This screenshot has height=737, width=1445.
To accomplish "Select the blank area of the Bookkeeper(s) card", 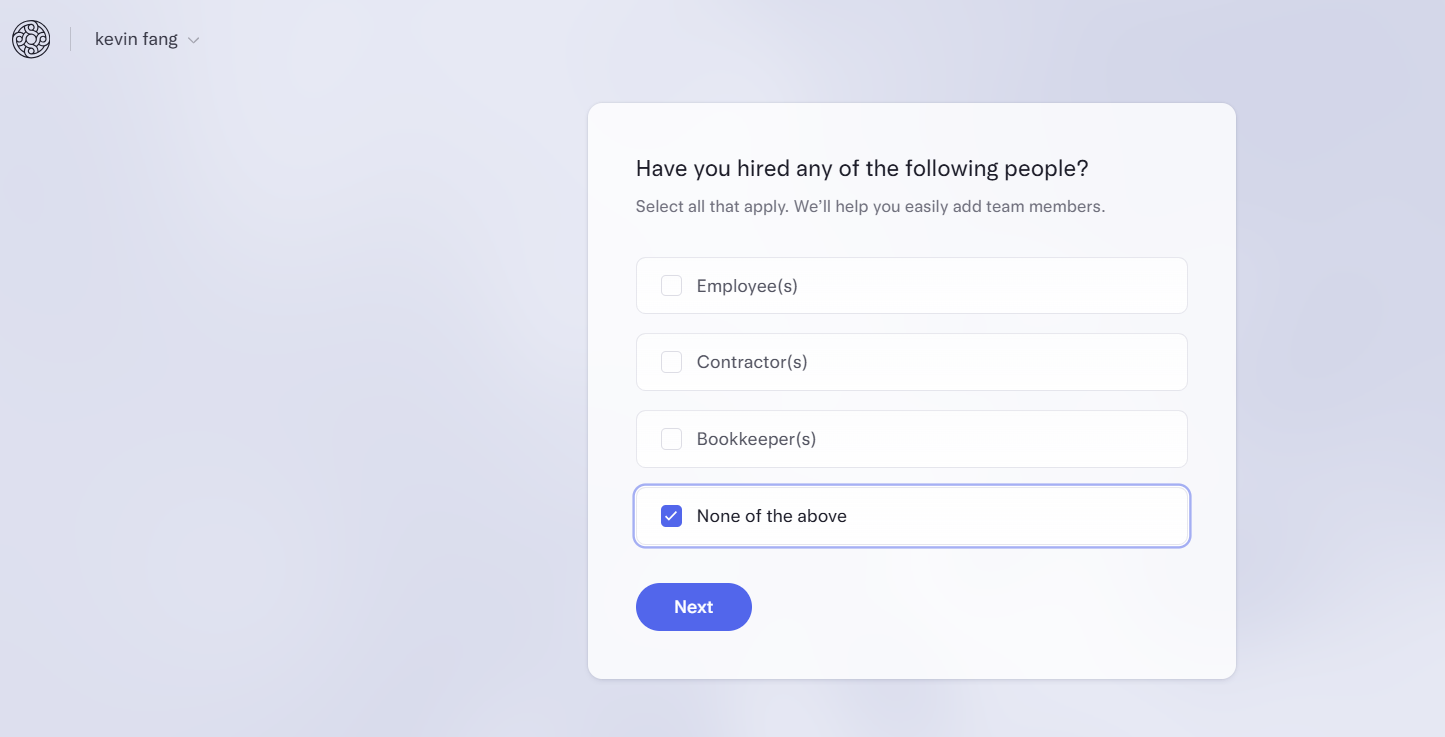I will tap(1000, 439).
